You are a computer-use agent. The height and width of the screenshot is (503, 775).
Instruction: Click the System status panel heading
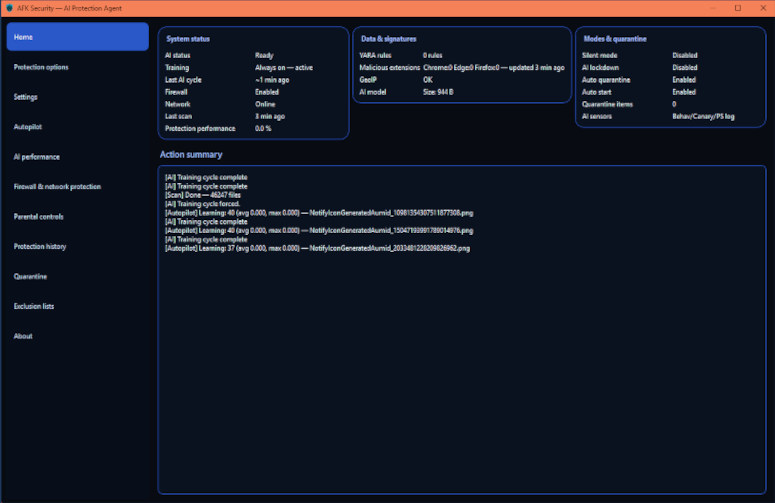(x=188, y=39)
